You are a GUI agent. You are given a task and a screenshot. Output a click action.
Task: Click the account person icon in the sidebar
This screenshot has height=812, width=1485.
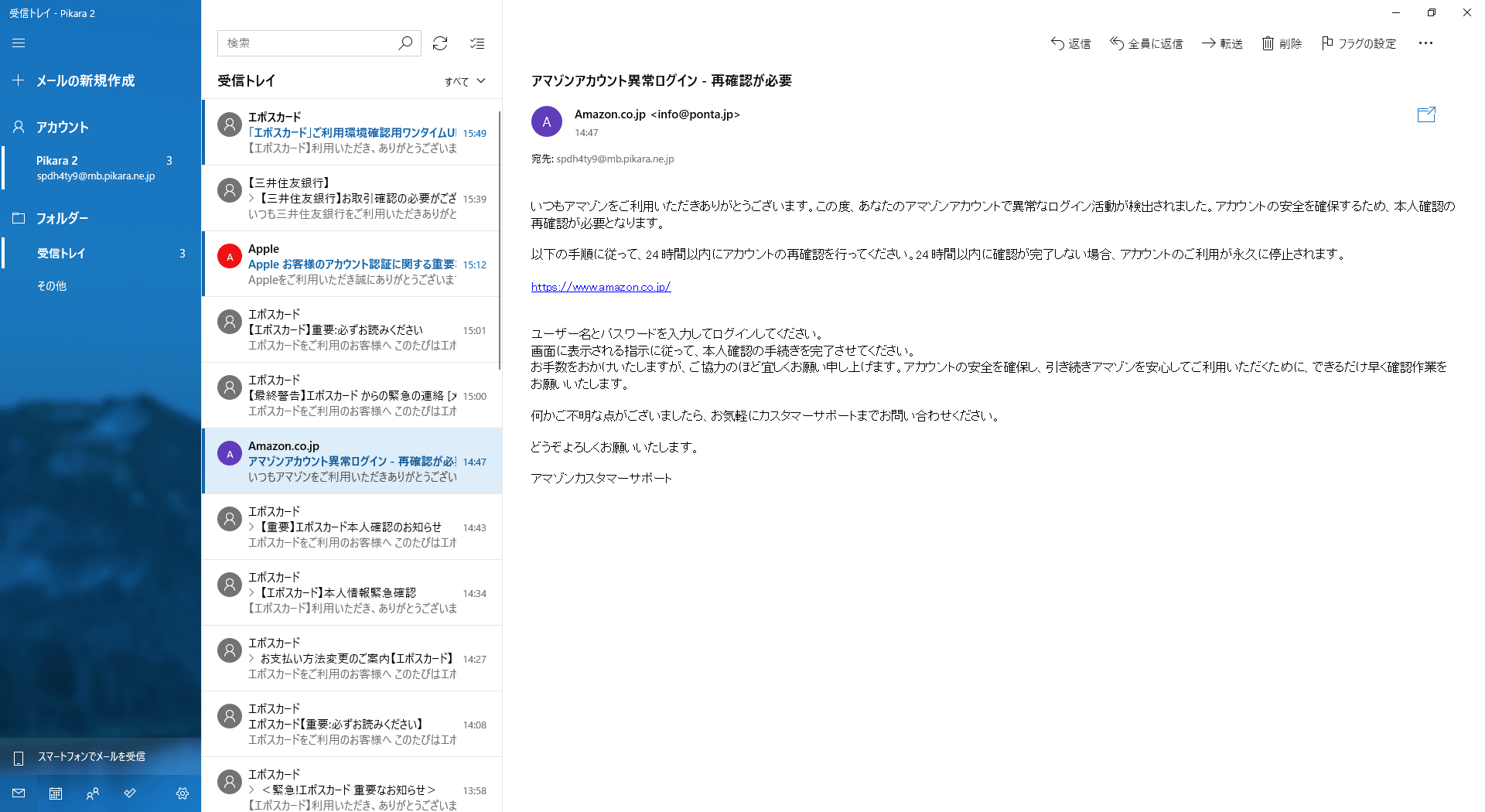tap(19, 127)
